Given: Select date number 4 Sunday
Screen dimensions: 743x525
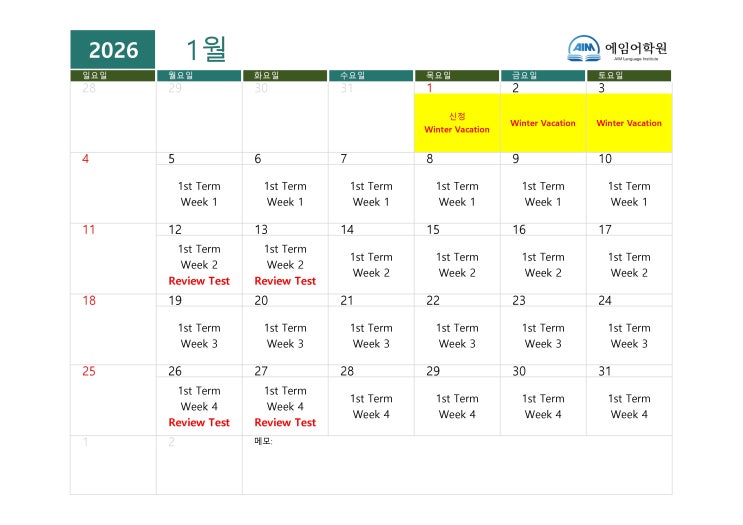Looking at the screenshot, I should (x=85, y=159).
